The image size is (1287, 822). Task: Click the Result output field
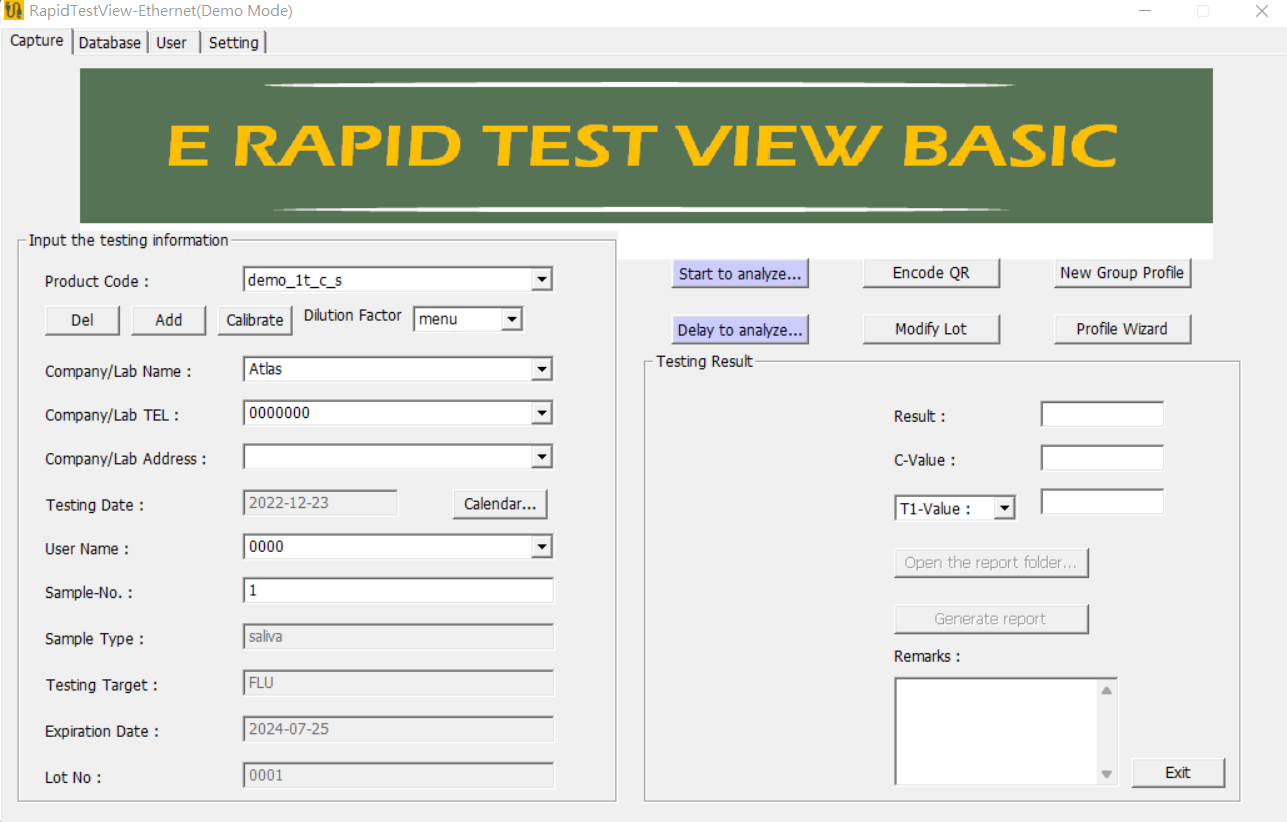[1102, 414]
